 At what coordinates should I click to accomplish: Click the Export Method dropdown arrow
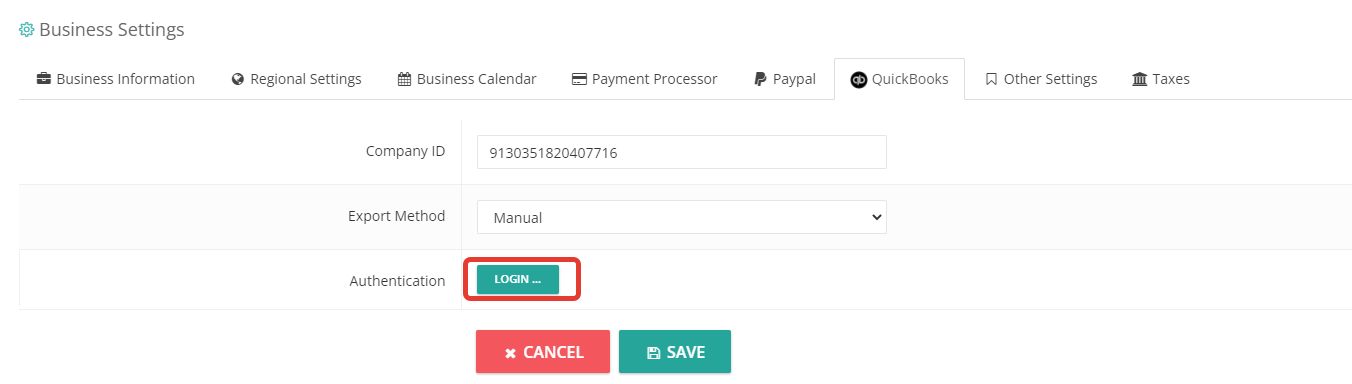(x=877, y=217)
